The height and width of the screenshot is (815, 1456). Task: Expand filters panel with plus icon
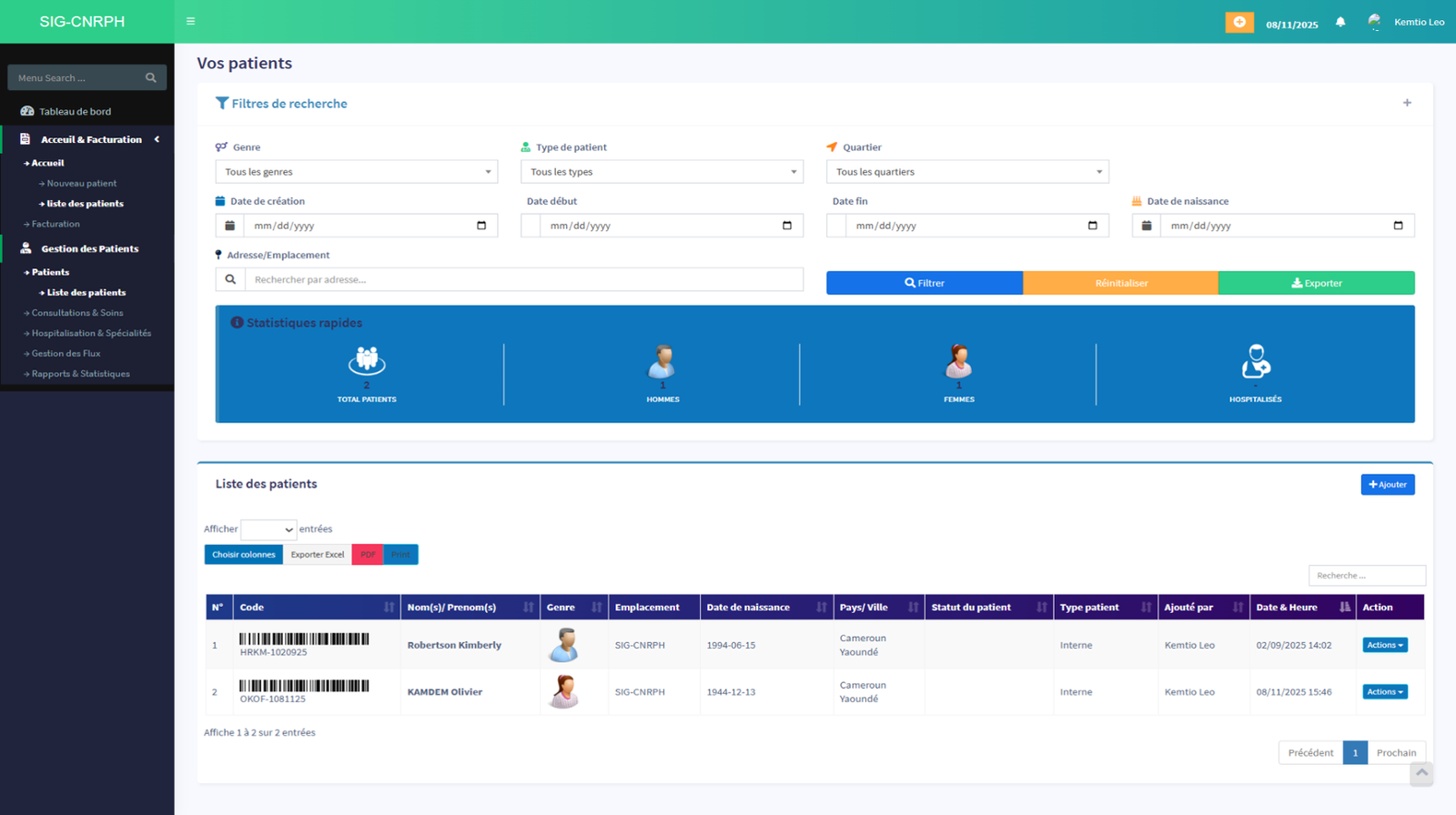click(1407, 103)
